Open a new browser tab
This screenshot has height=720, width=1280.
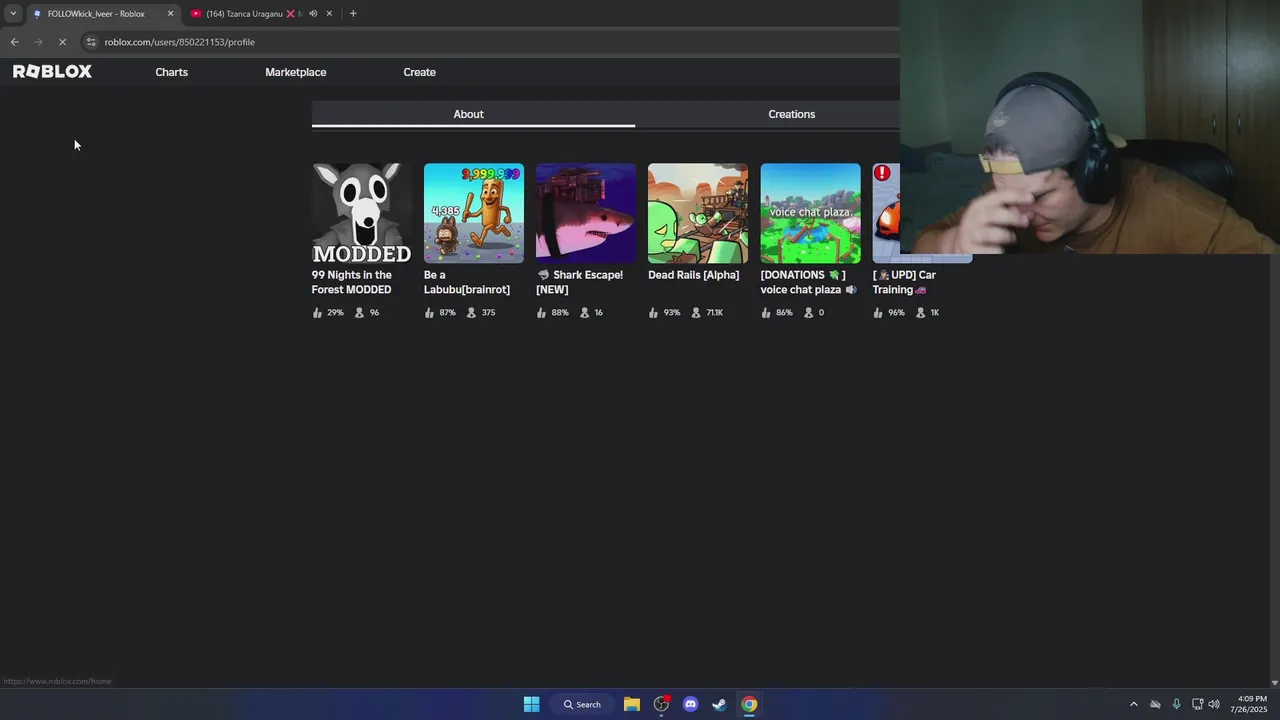353,14
